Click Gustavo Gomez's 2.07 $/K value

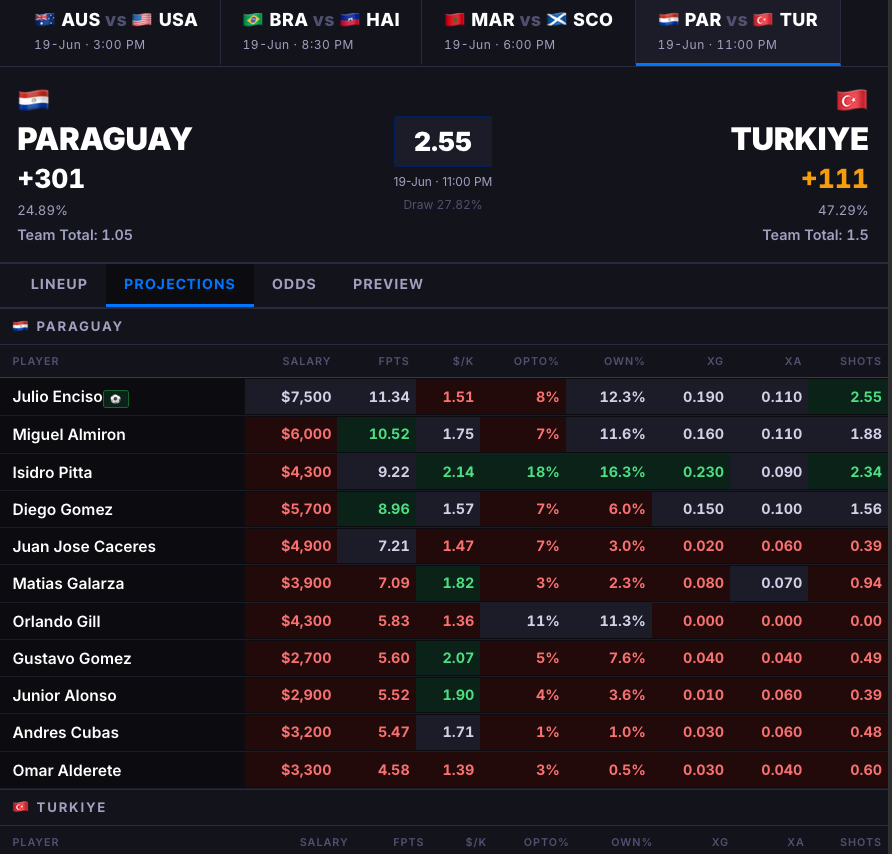point(458,658)
